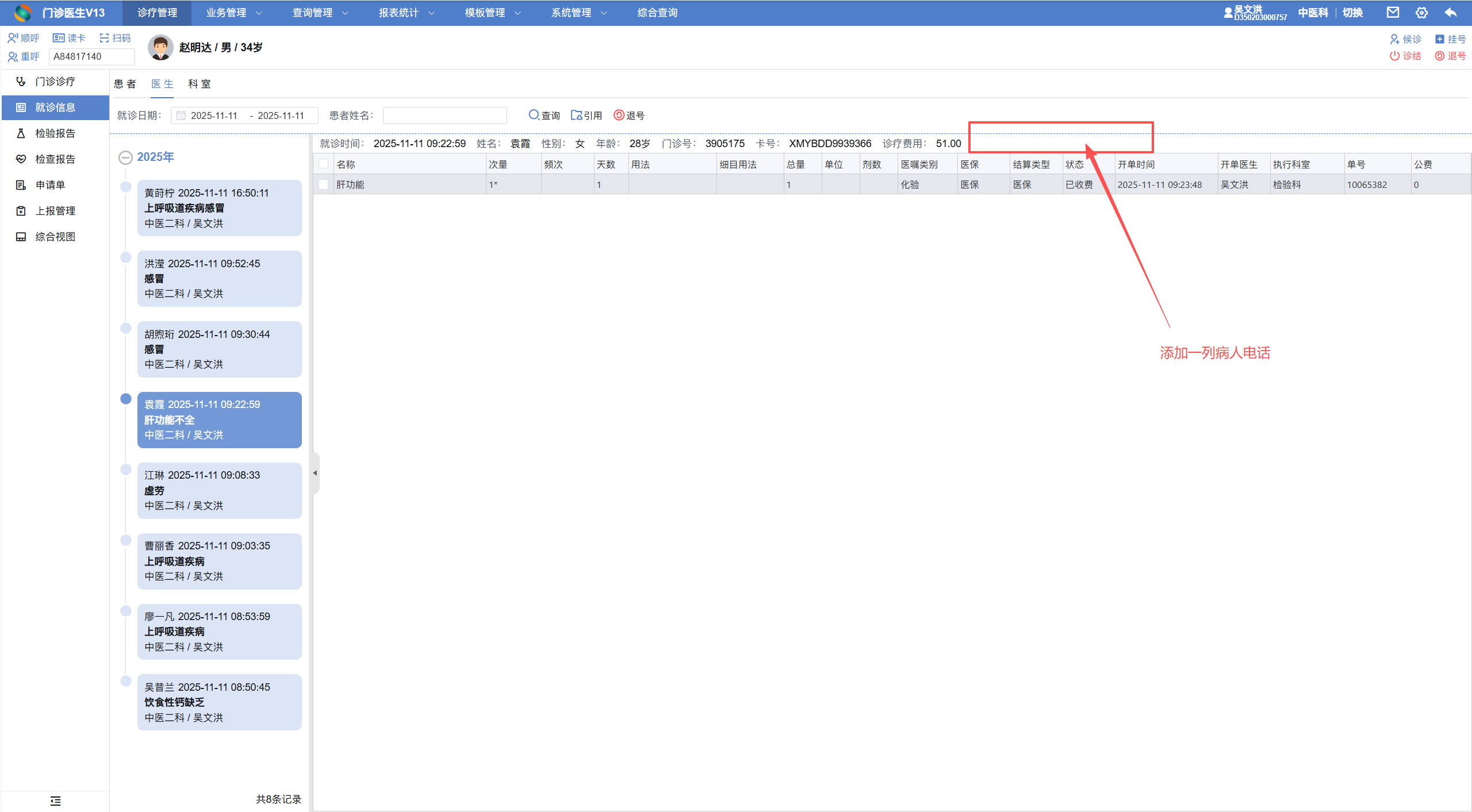The image size is (1472, 812).
Task: Open settings gear icon in top bar
Action: 1421,12
